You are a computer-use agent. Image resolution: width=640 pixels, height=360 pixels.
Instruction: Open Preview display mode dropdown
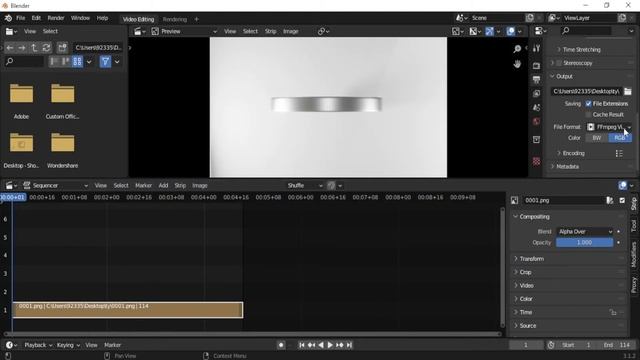point(184,31)
